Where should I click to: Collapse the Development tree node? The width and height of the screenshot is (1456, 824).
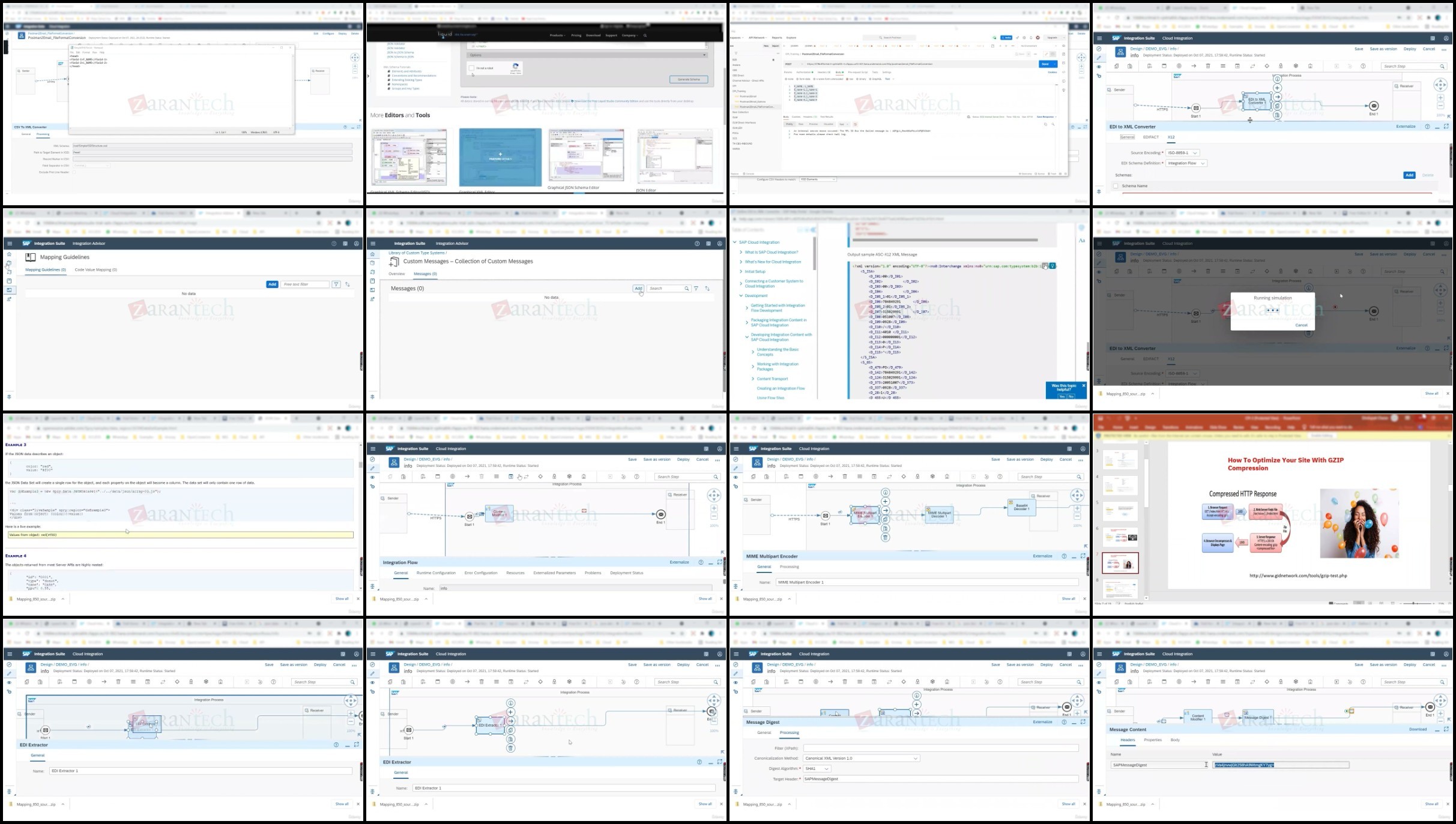741,296
